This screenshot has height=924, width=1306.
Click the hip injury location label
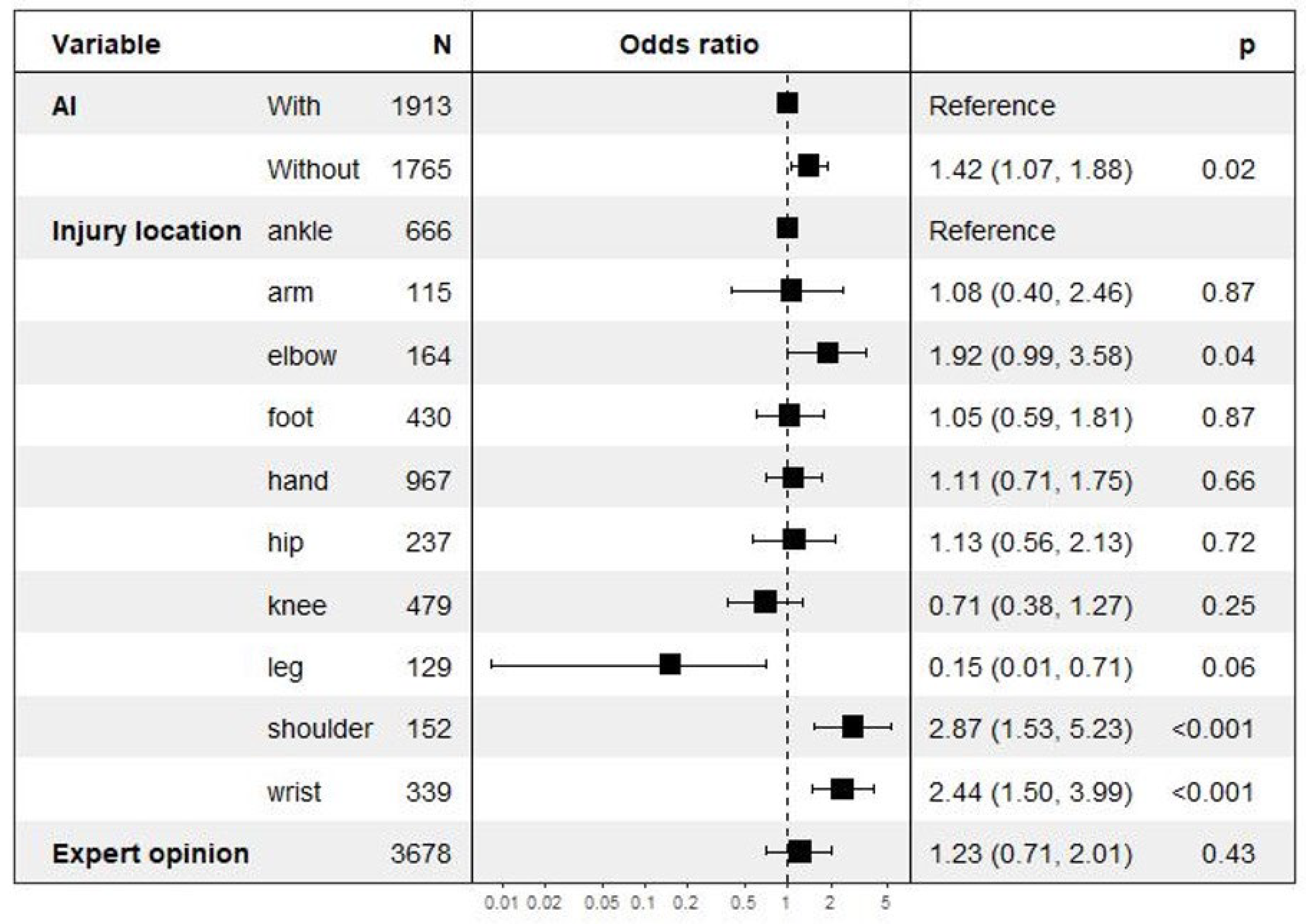285,542
